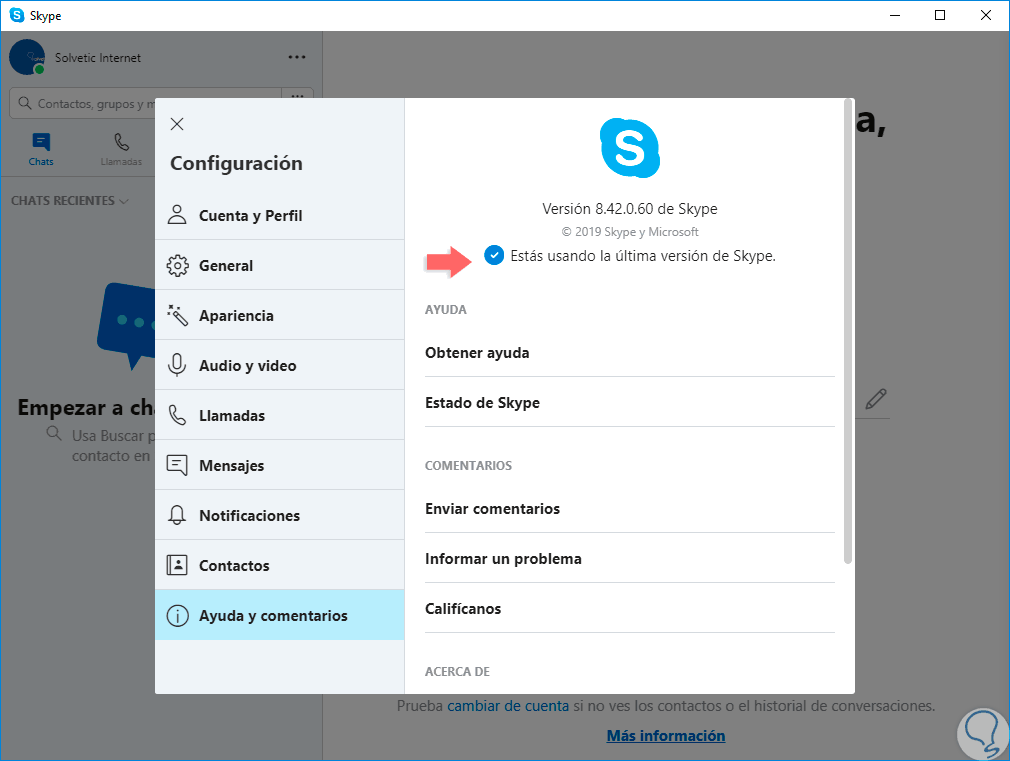Open Llamadas settings in Configuración

tap(280, 415)
